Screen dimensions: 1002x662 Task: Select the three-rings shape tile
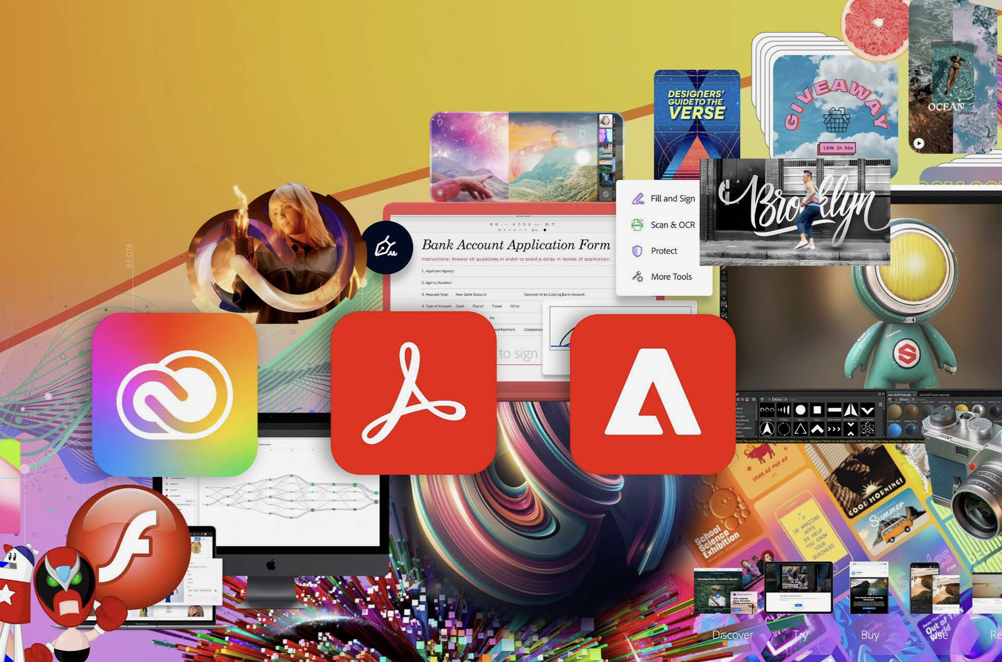pos(767,410)
